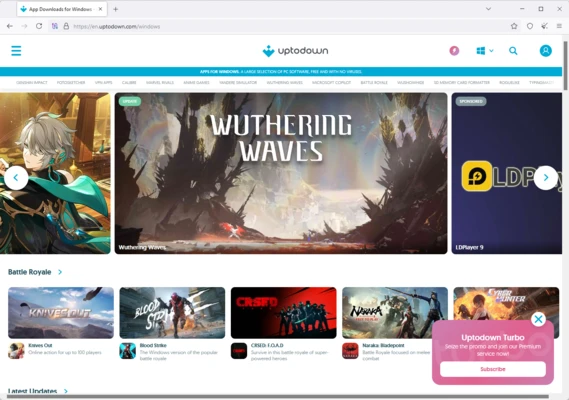Open the Naraka: Bladepoint title link

point(383,345)
